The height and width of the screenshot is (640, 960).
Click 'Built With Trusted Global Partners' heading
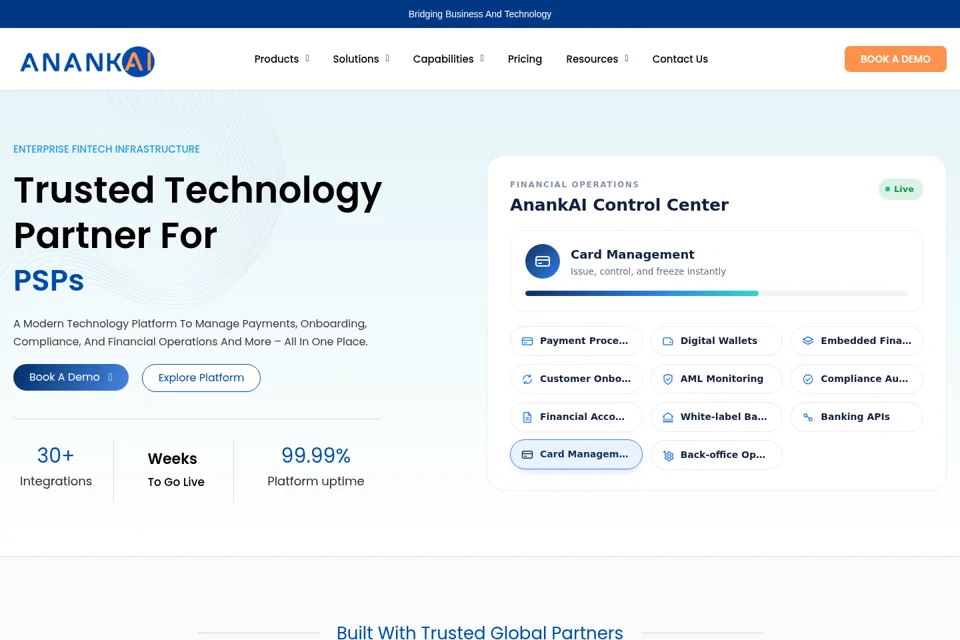(480, 632)
